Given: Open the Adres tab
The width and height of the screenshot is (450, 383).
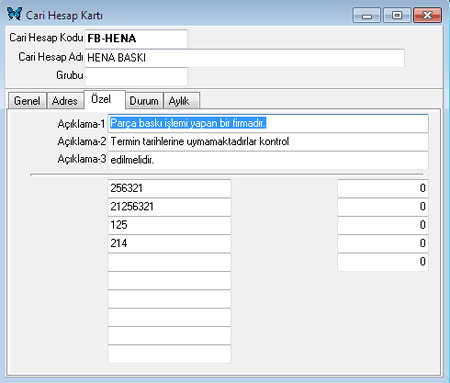Looking at the screenshot, I should 65,101.
